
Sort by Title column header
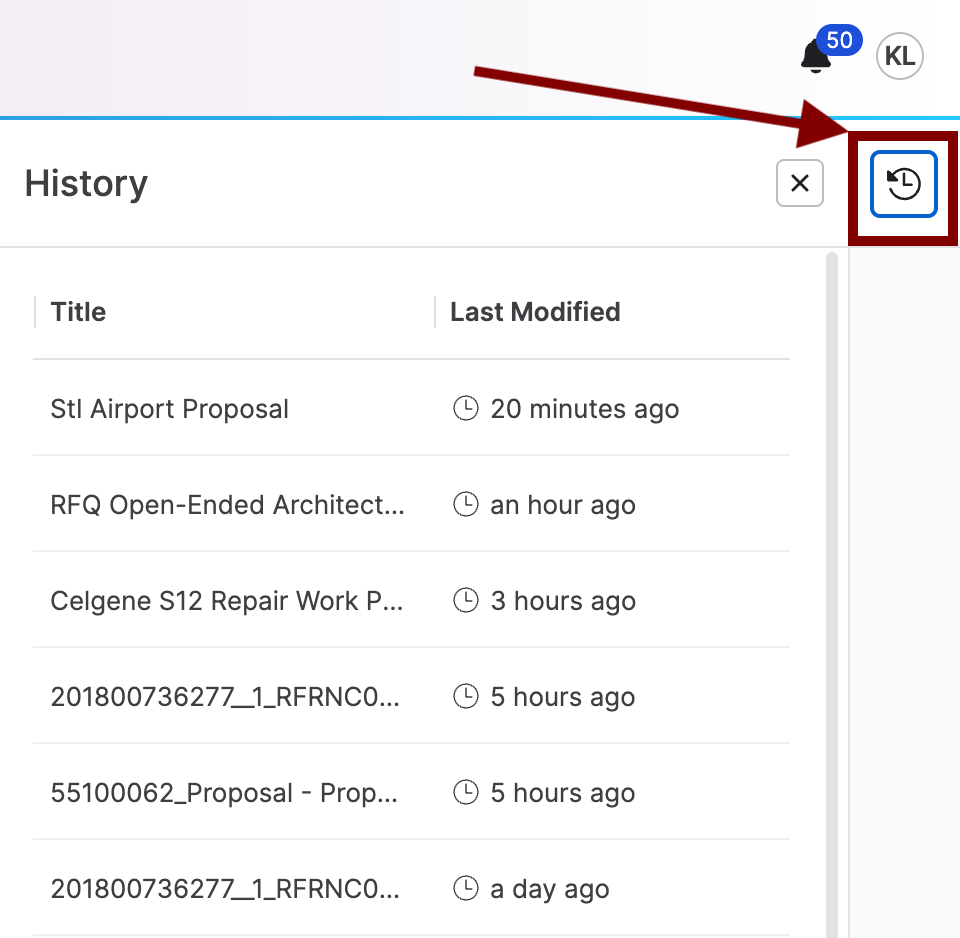78,312
